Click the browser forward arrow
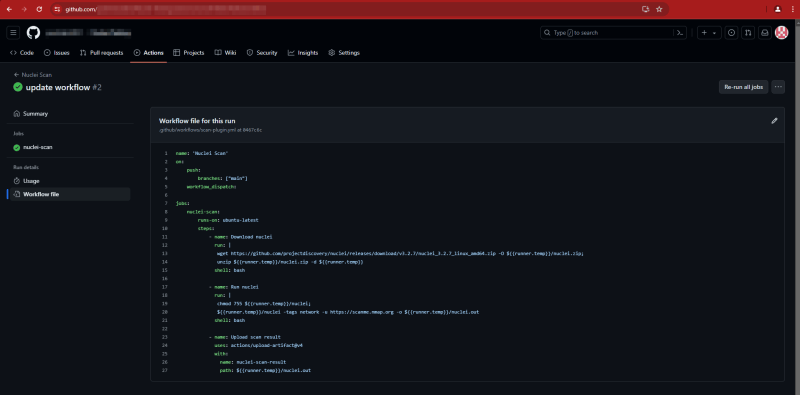The image size is (800, 395). 24,9
